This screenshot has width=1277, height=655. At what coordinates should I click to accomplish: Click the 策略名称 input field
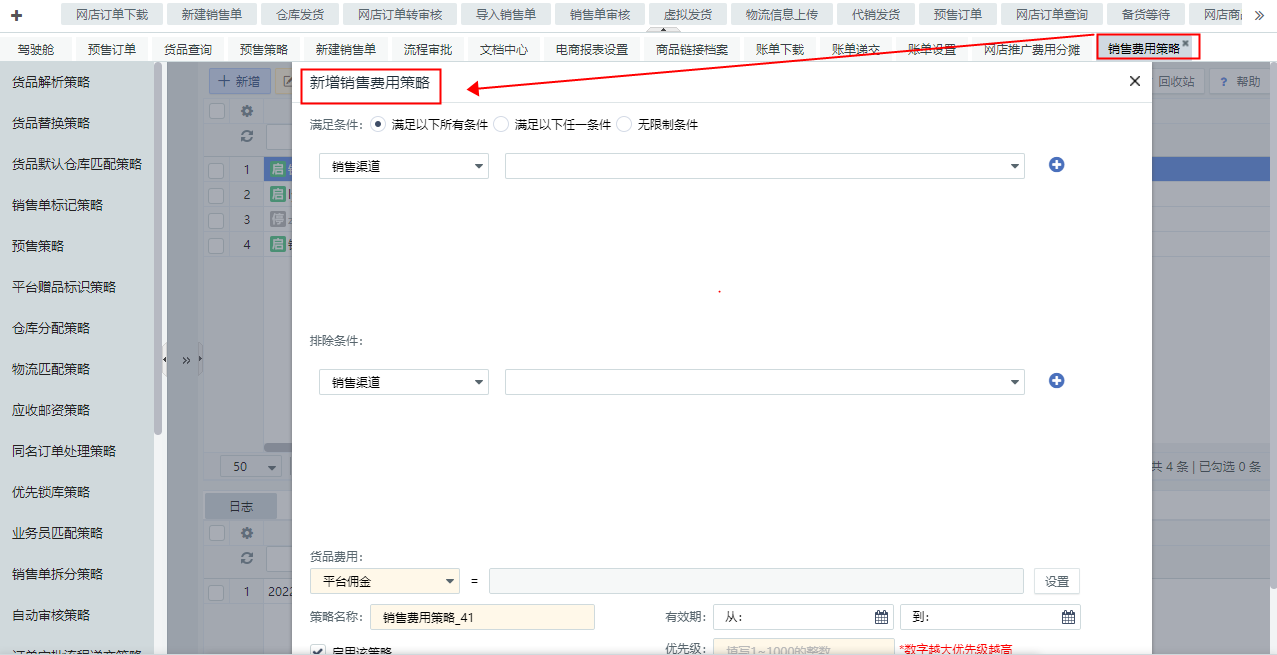tap(482, 617)
